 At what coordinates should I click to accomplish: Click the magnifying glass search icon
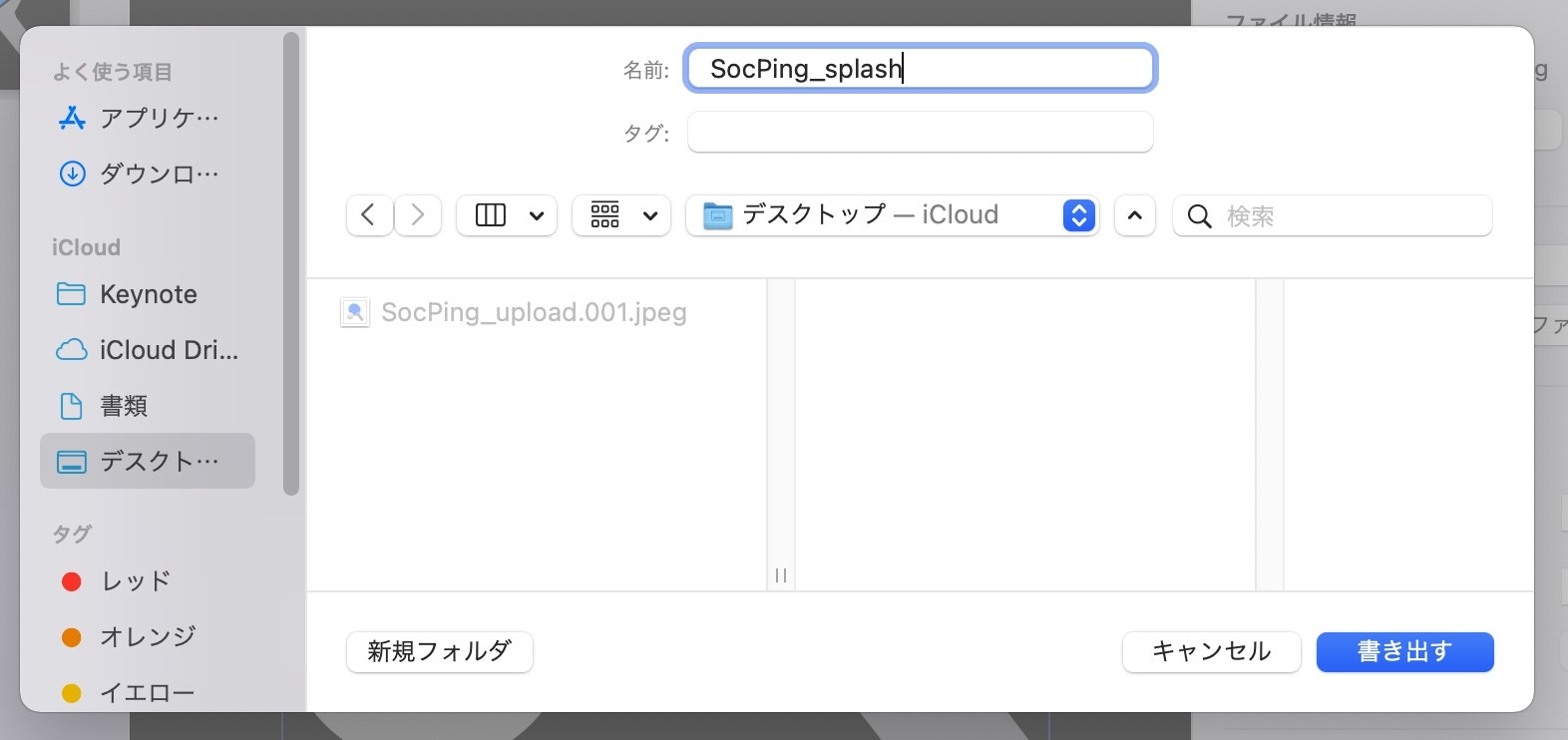tap(1200, 216)
